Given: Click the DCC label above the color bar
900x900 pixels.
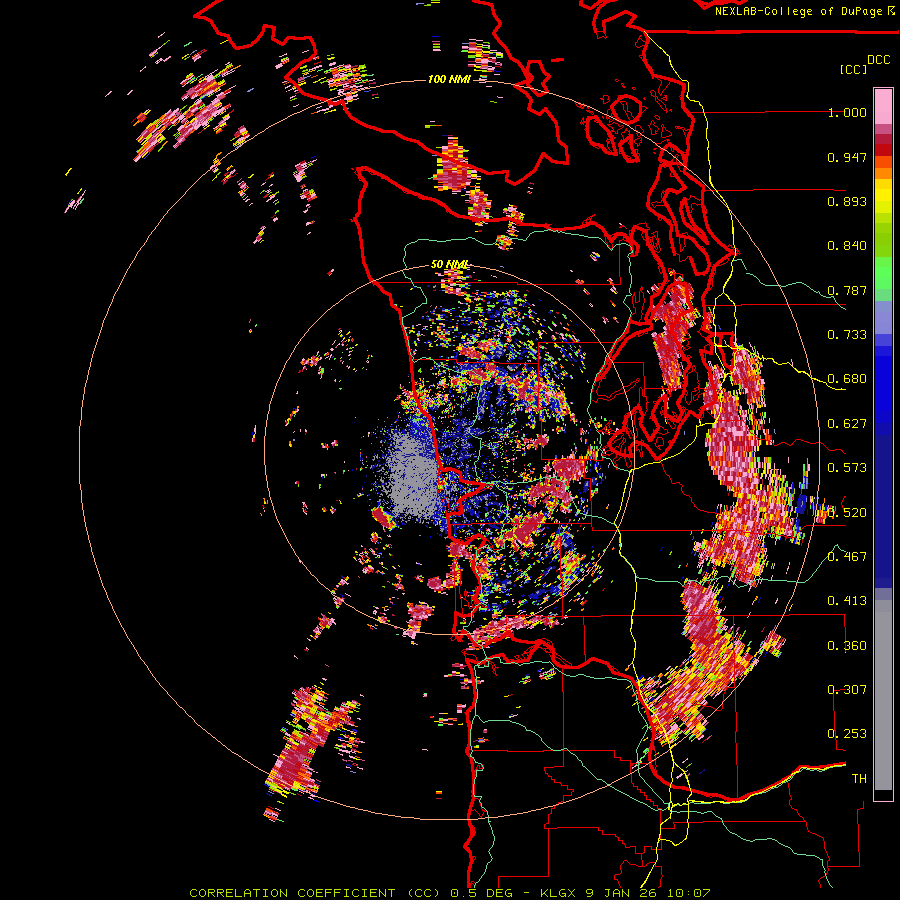Looking at the screenshot, I should (878, 60).
